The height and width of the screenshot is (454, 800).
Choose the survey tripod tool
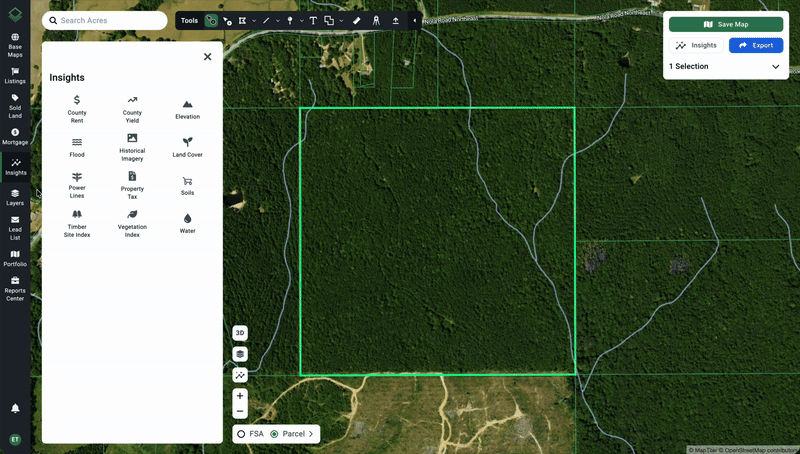tap(376, 20)
